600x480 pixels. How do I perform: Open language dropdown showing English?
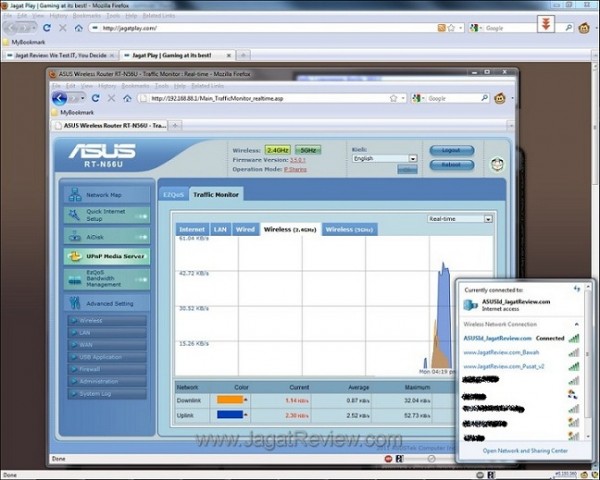385,158
